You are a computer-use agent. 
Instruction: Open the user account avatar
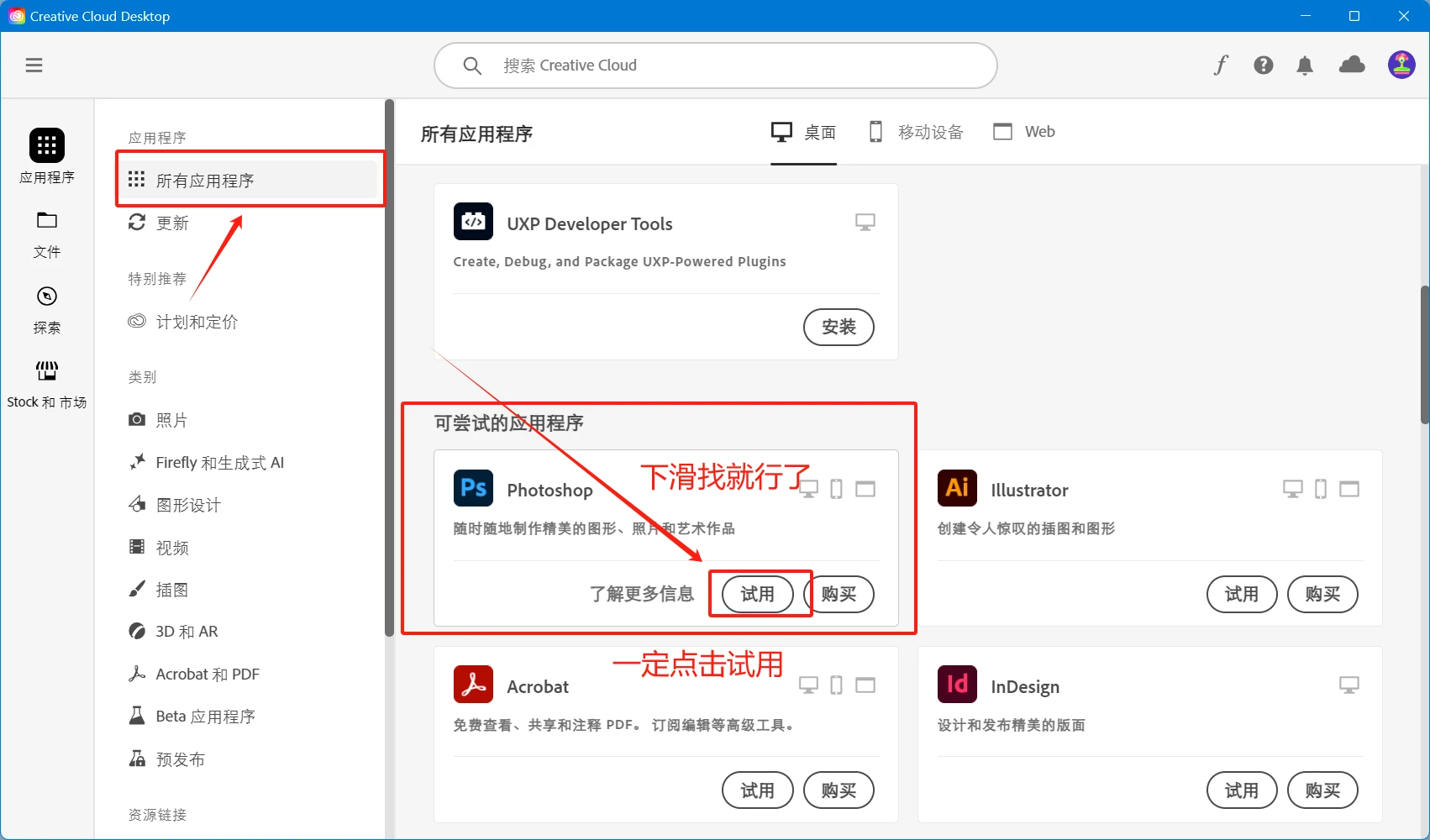(1401, 65)
